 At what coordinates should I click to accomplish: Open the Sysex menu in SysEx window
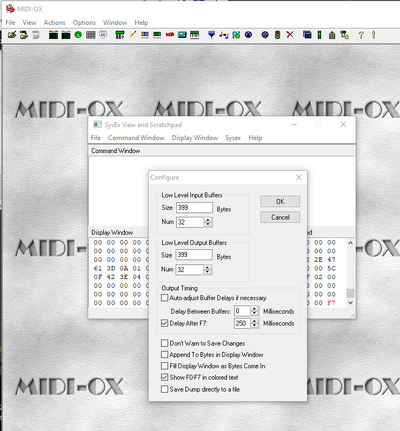tap(233, 138)
